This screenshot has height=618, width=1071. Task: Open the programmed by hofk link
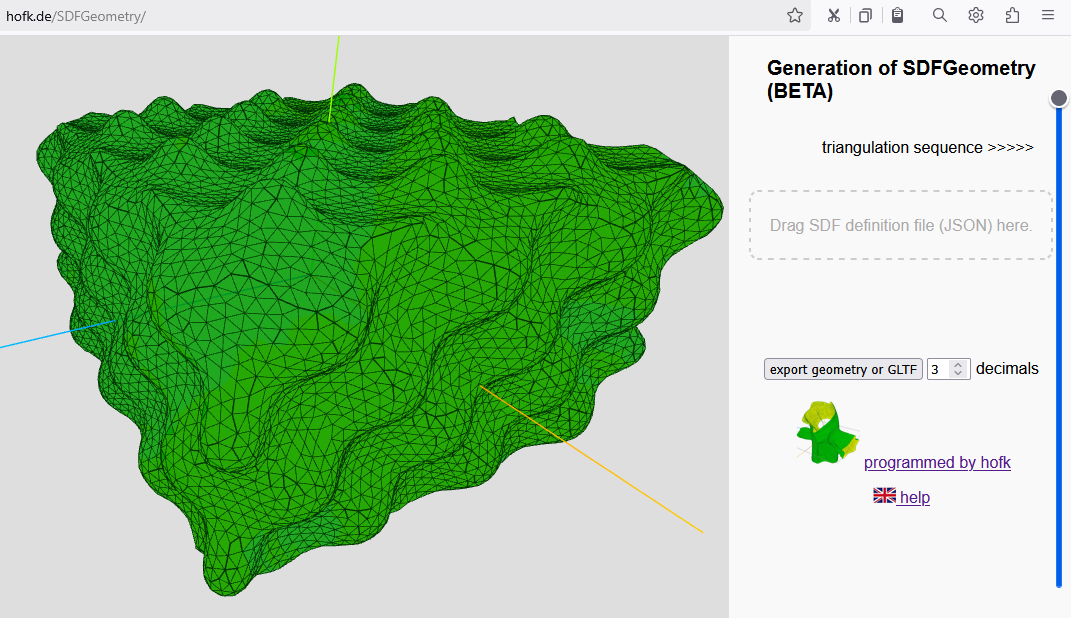click(x=937, y=462)
